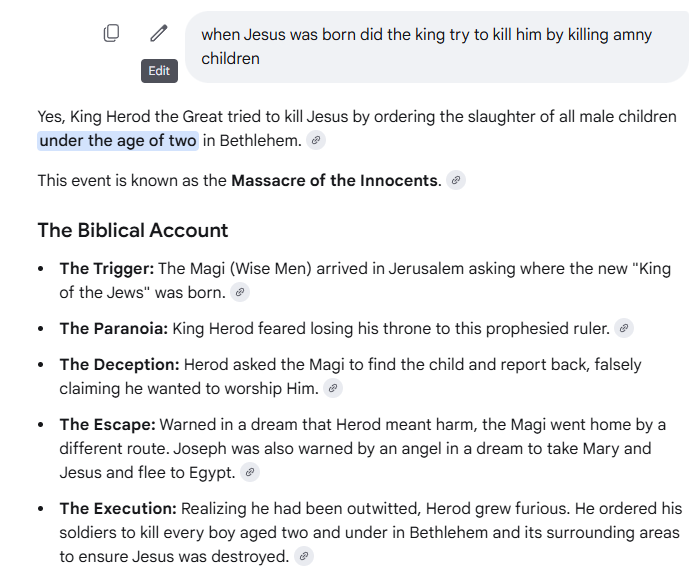Open source link after 'in Bethlehem.'
This screenshot has width=693, height=585.
316,141
